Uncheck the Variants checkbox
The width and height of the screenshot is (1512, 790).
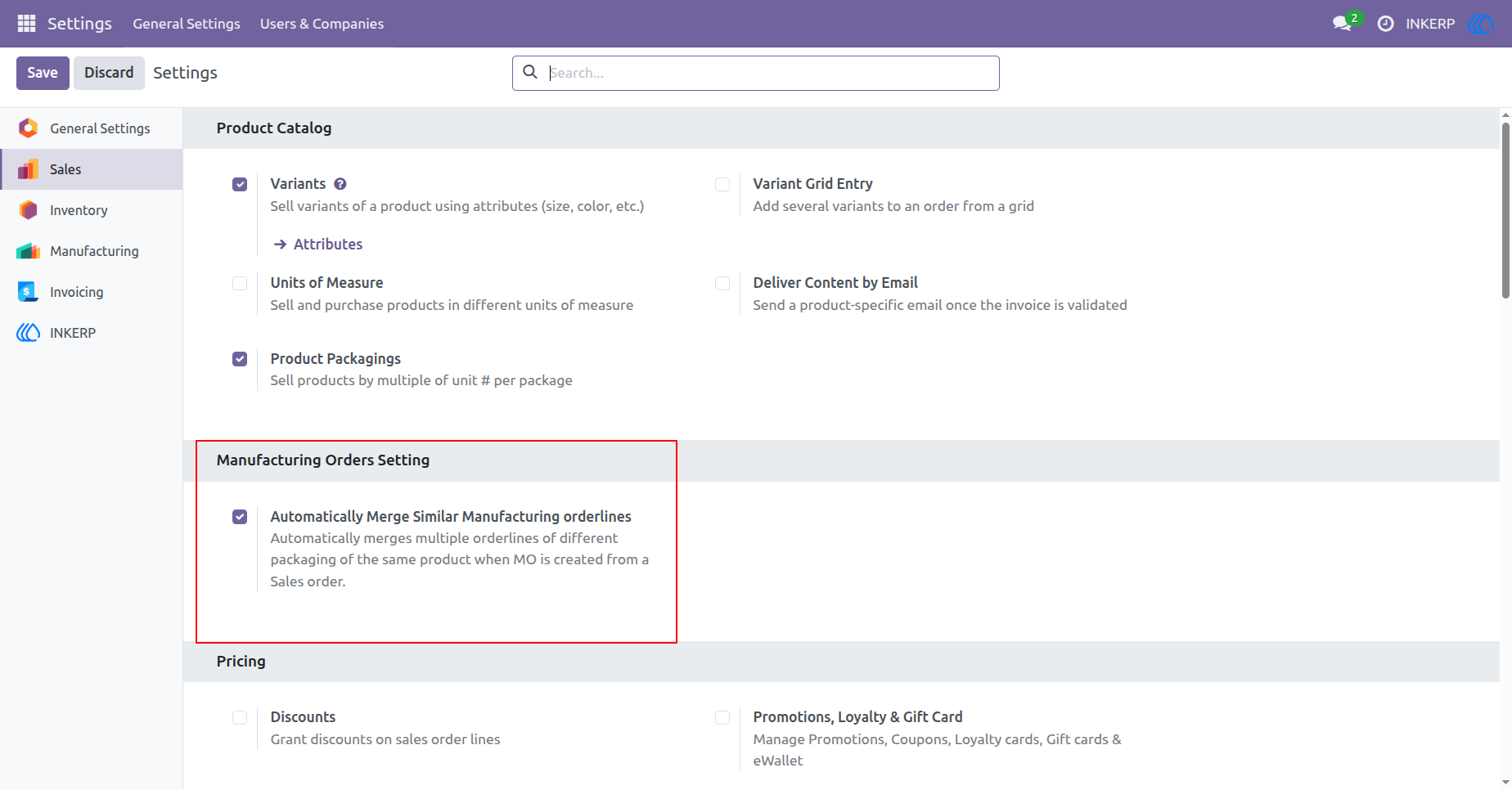click(x=240, y=184)
